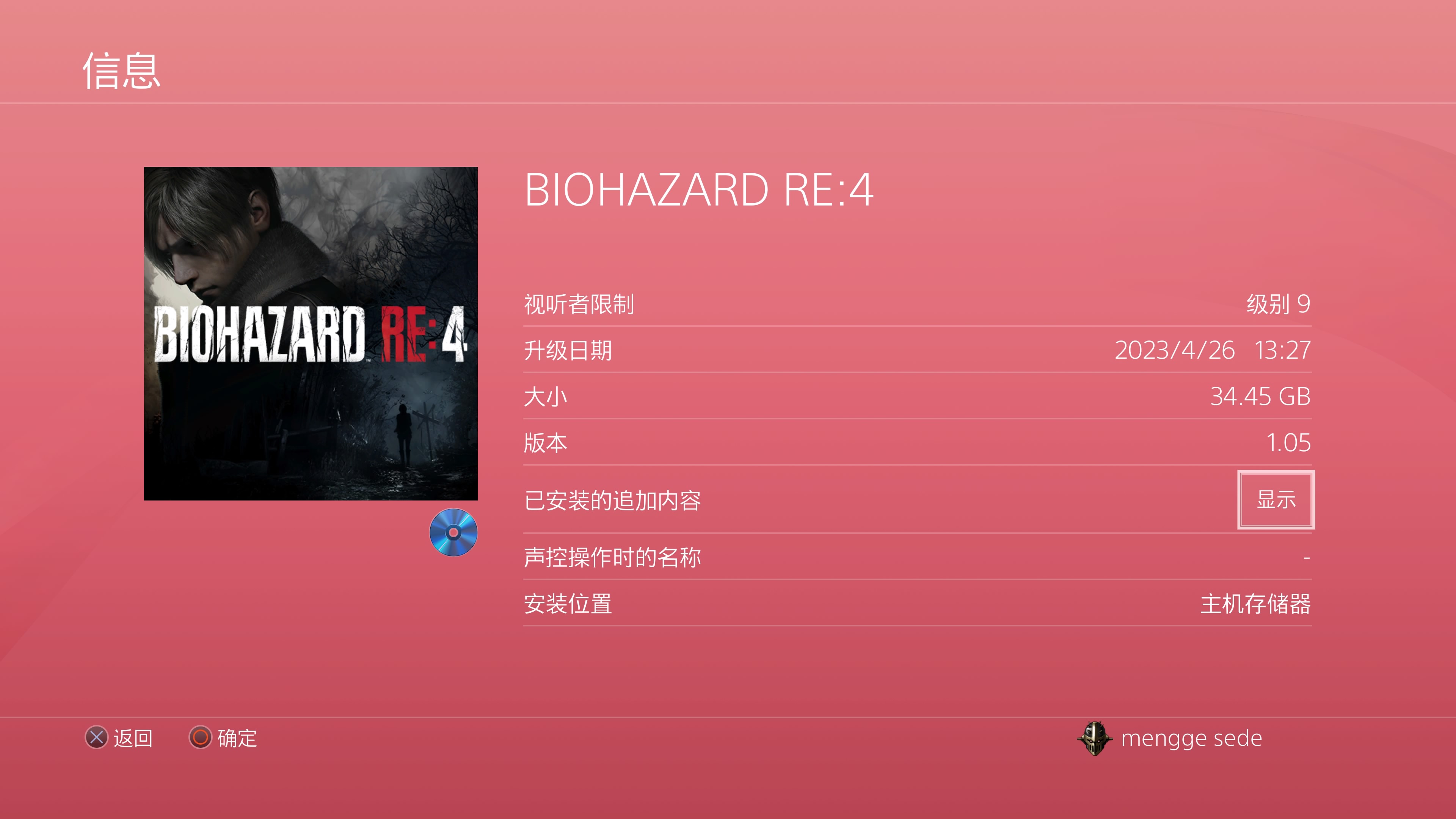Select the 确定 confirm label
This screenshot has height=819, width=1456.
coord(237,738)
